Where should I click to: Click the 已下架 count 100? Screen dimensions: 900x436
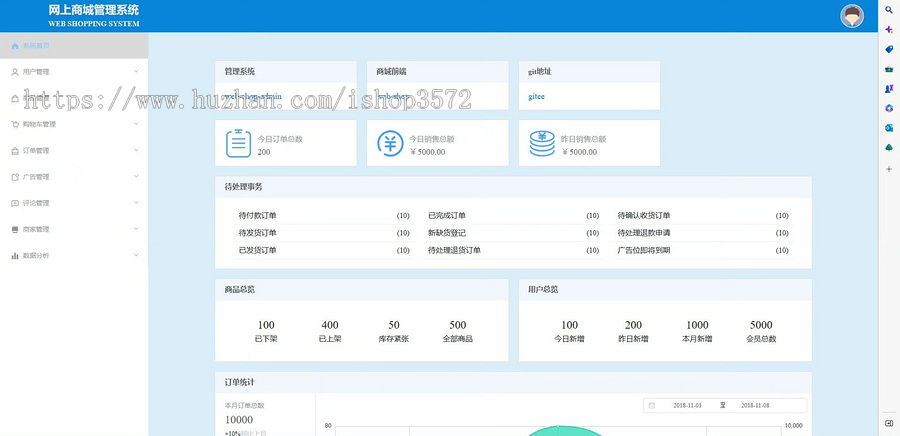(266, 325)
